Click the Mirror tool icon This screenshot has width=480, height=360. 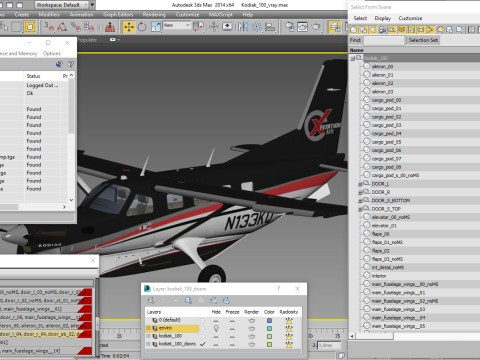(243, 27)
